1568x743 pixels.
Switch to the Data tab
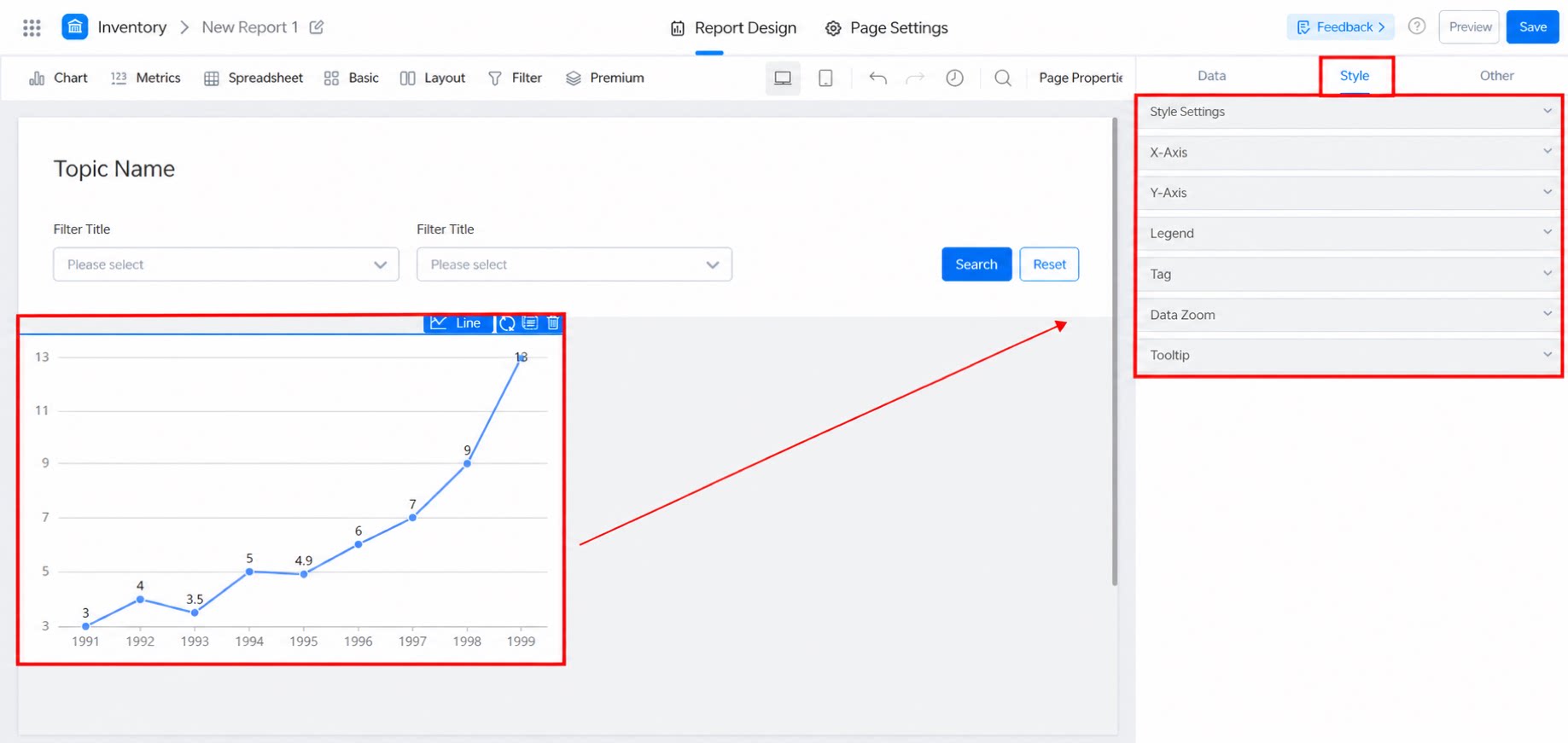(1211, 76)
